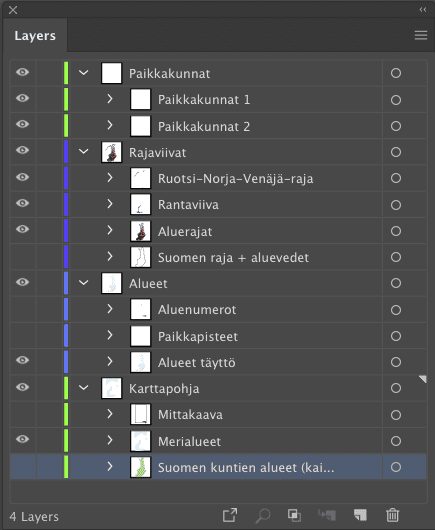
Task: Collapse the Karttapohja layer group
Action: tap(83, 387)
